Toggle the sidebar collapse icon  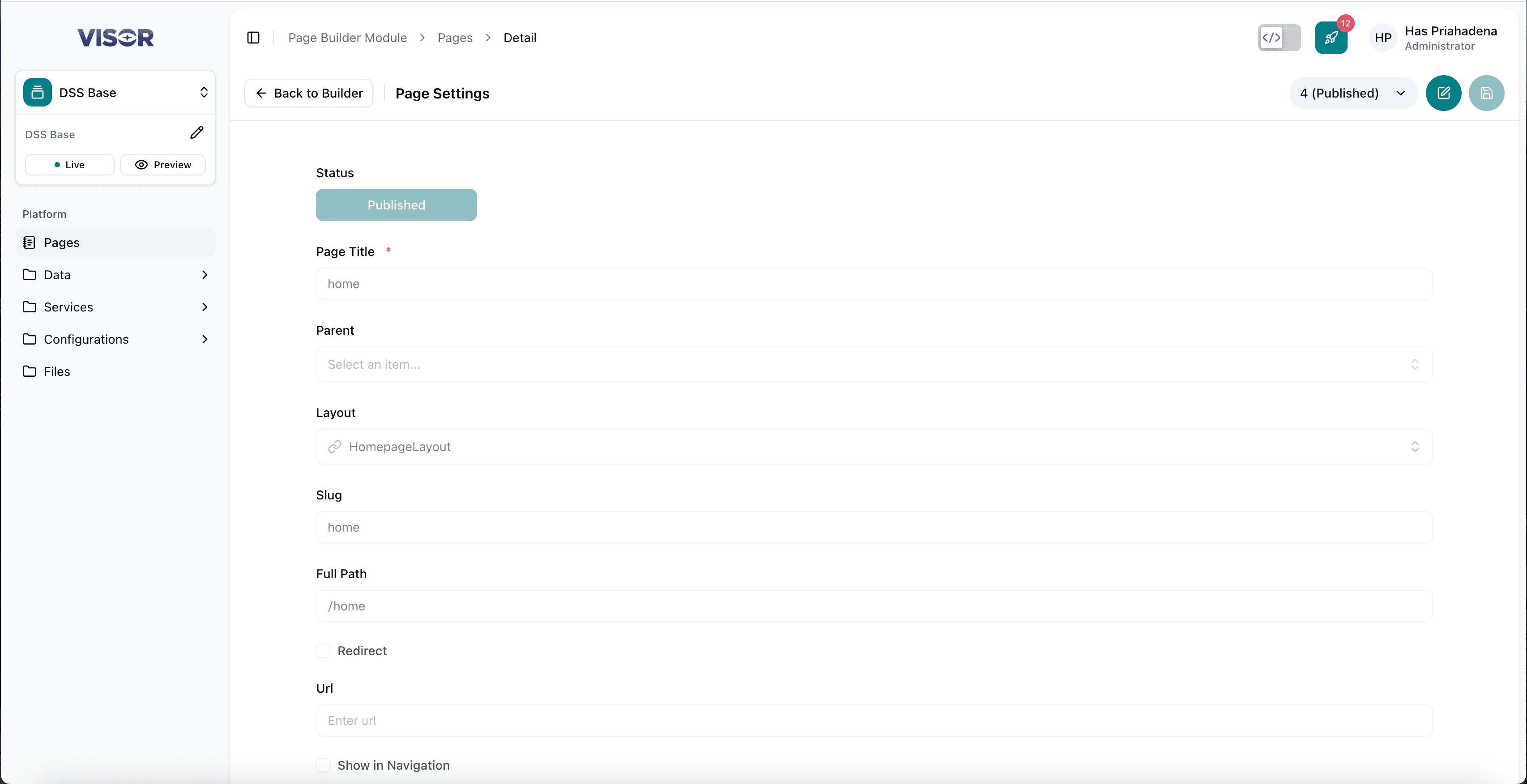(x=253, y=37)
